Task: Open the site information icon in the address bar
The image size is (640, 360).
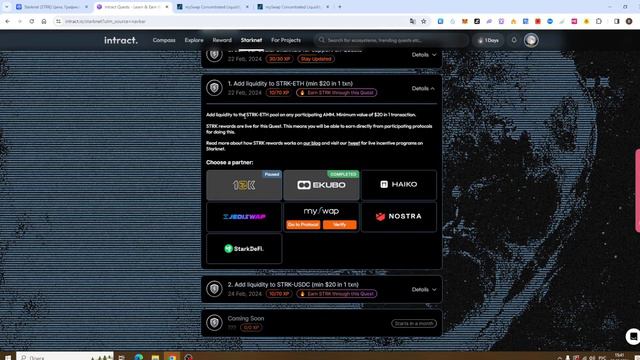Action: (x=58, y=21)
